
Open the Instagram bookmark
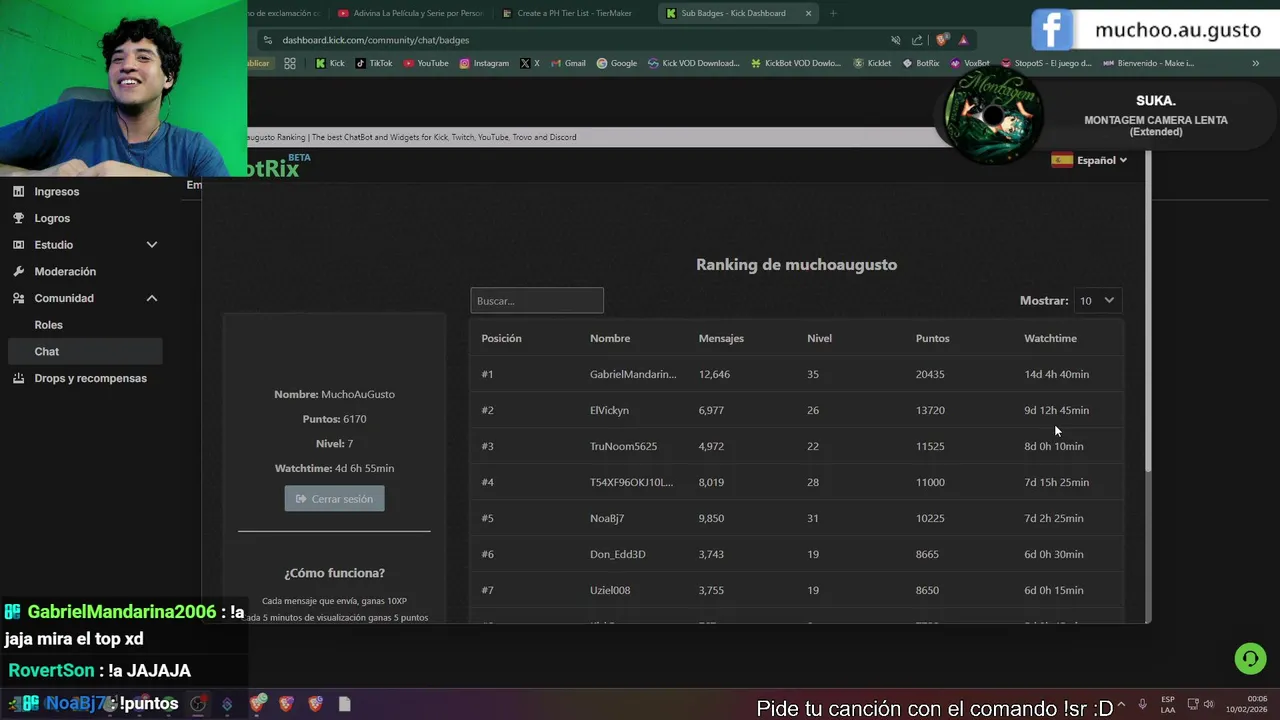[484, 63]
